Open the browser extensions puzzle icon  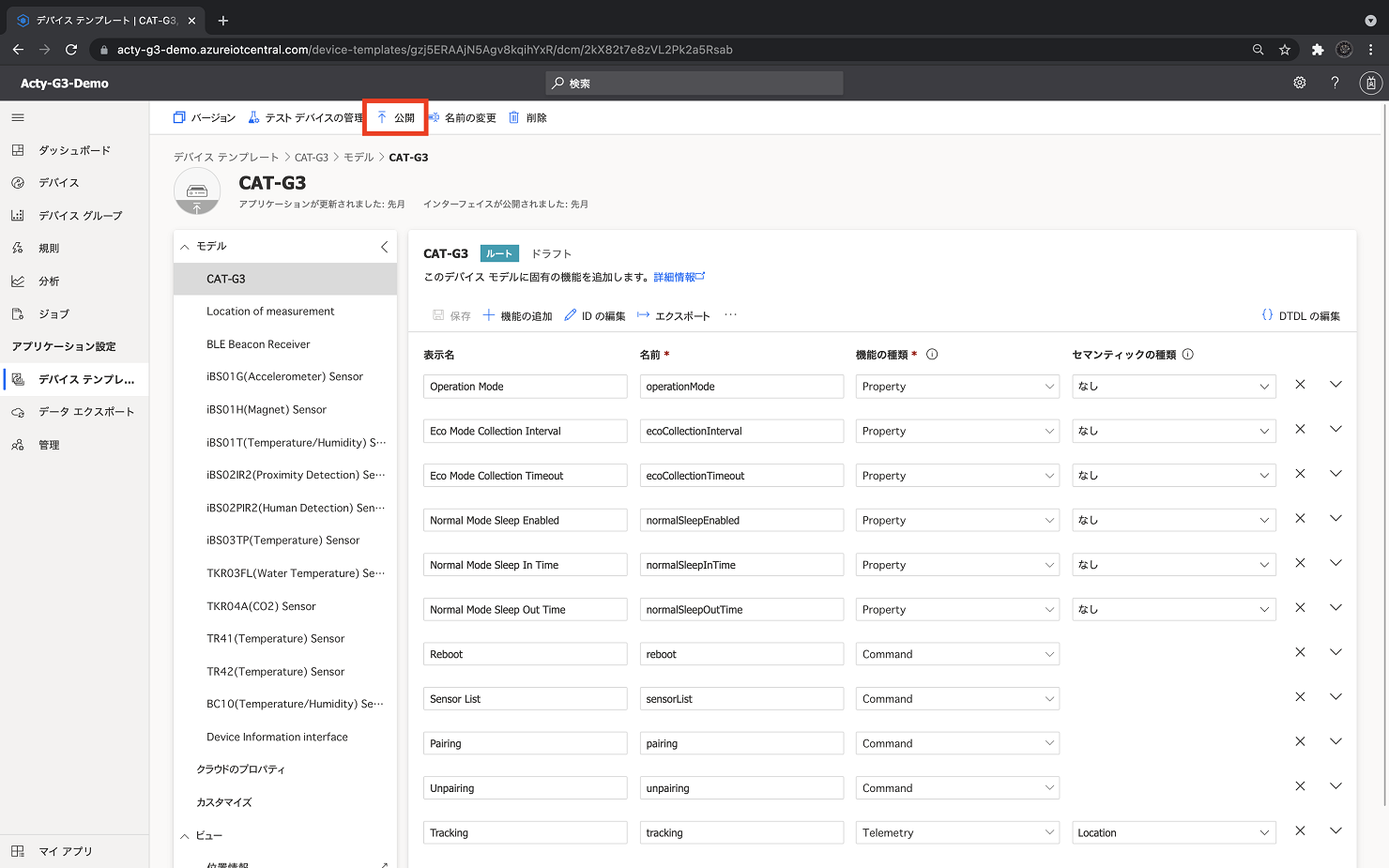pyautogui.click(x=1318, y=49)
